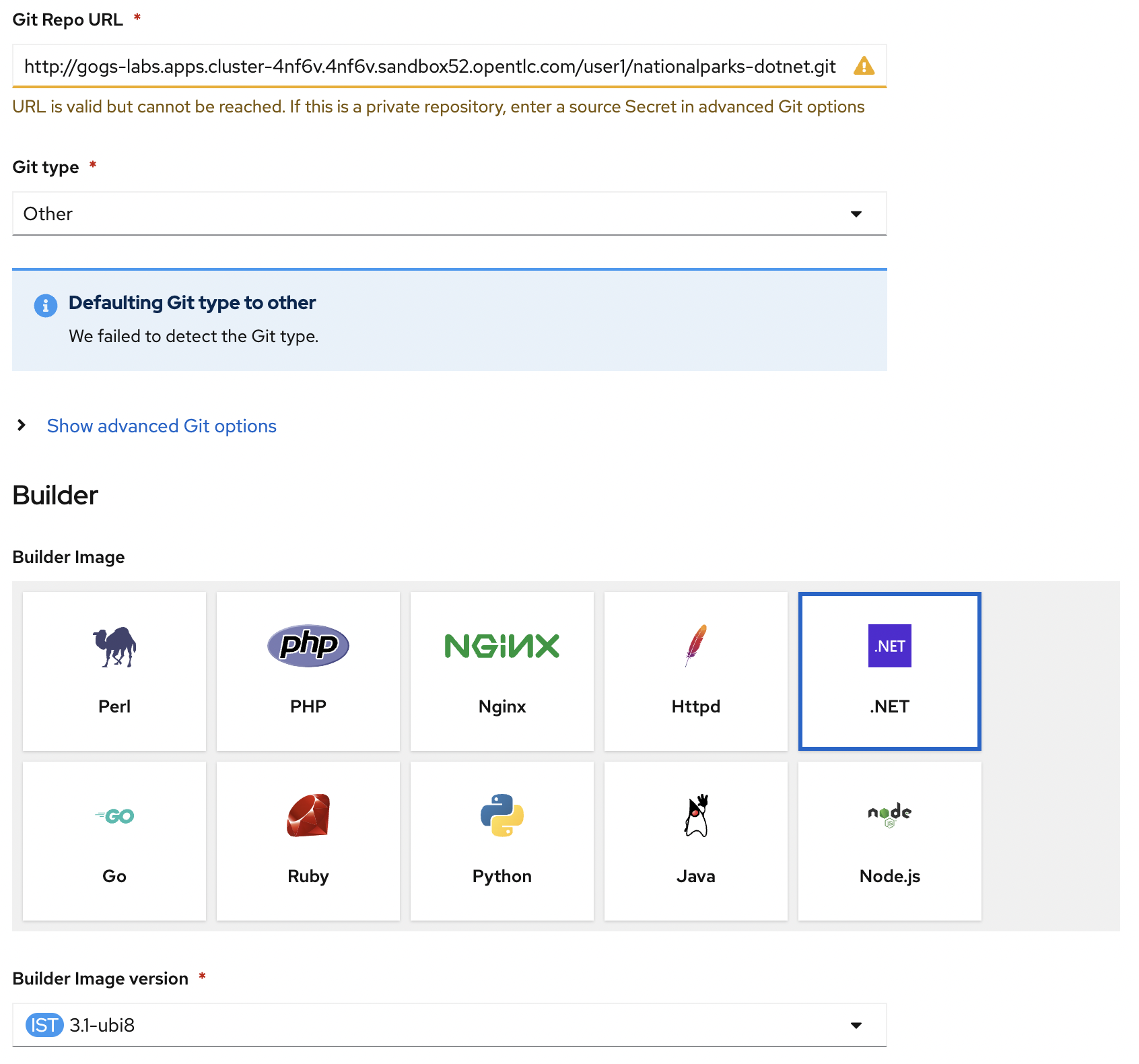Click the Builder section heading

pyautogui.click(x=55, y=496)
